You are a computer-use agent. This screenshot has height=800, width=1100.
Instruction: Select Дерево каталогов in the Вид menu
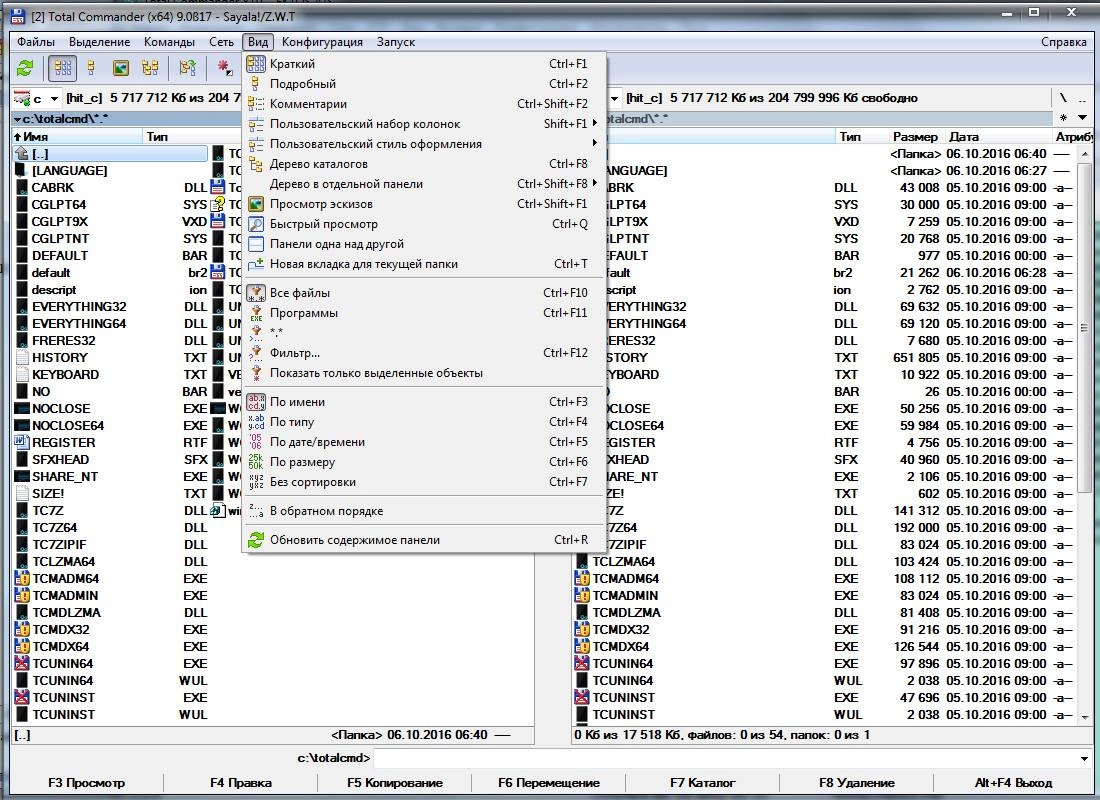[x=424, y=164]
